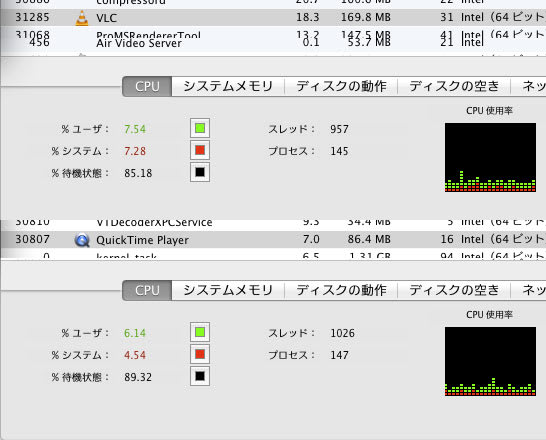Open lower システムメモリ tab
The image size is (546, 440).
228,290
